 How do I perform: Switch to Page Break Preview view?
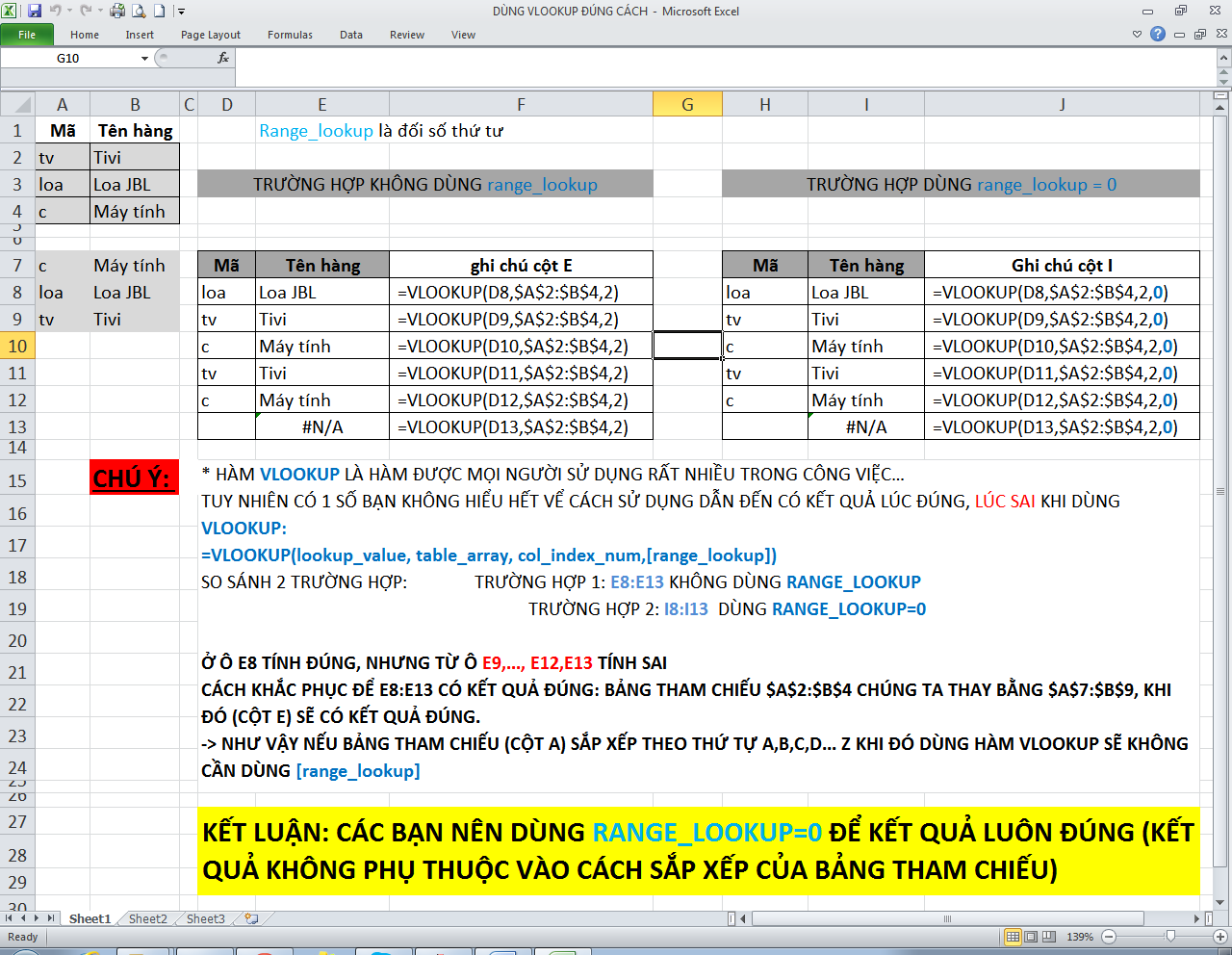click(x=1049, y=937)
